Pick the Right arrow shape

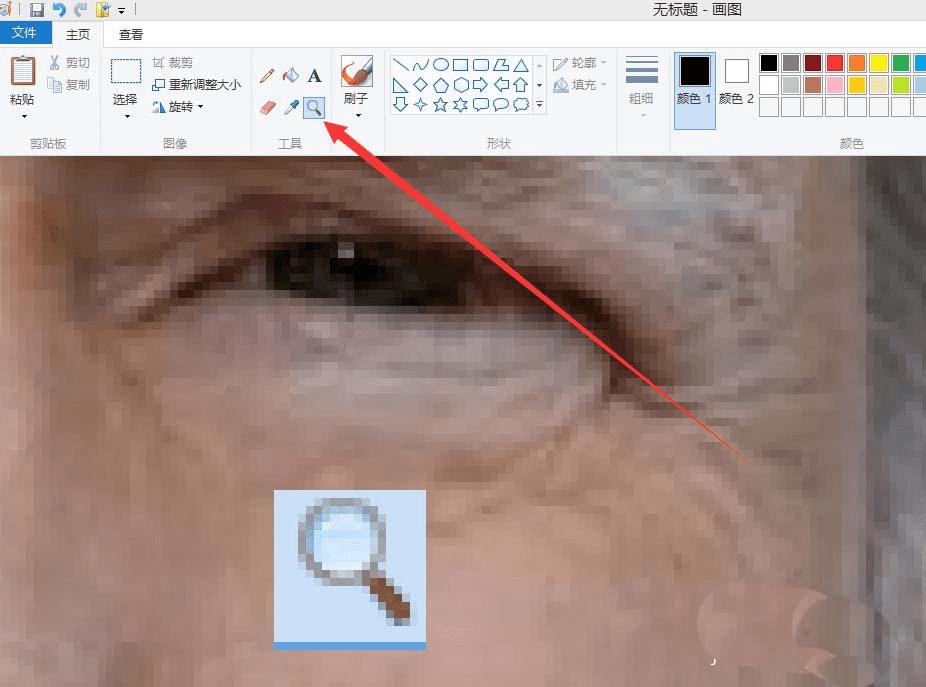click(481, 85)
